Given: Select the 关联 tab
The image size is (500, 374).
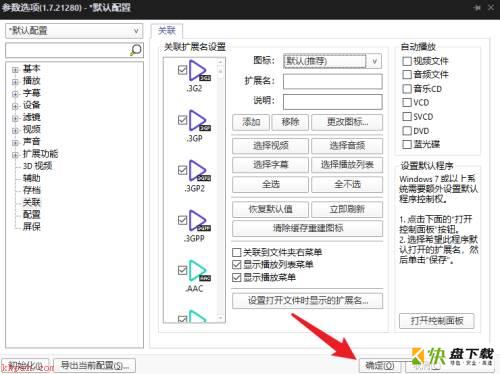Looking at the screenshot, I should (167, 31).
